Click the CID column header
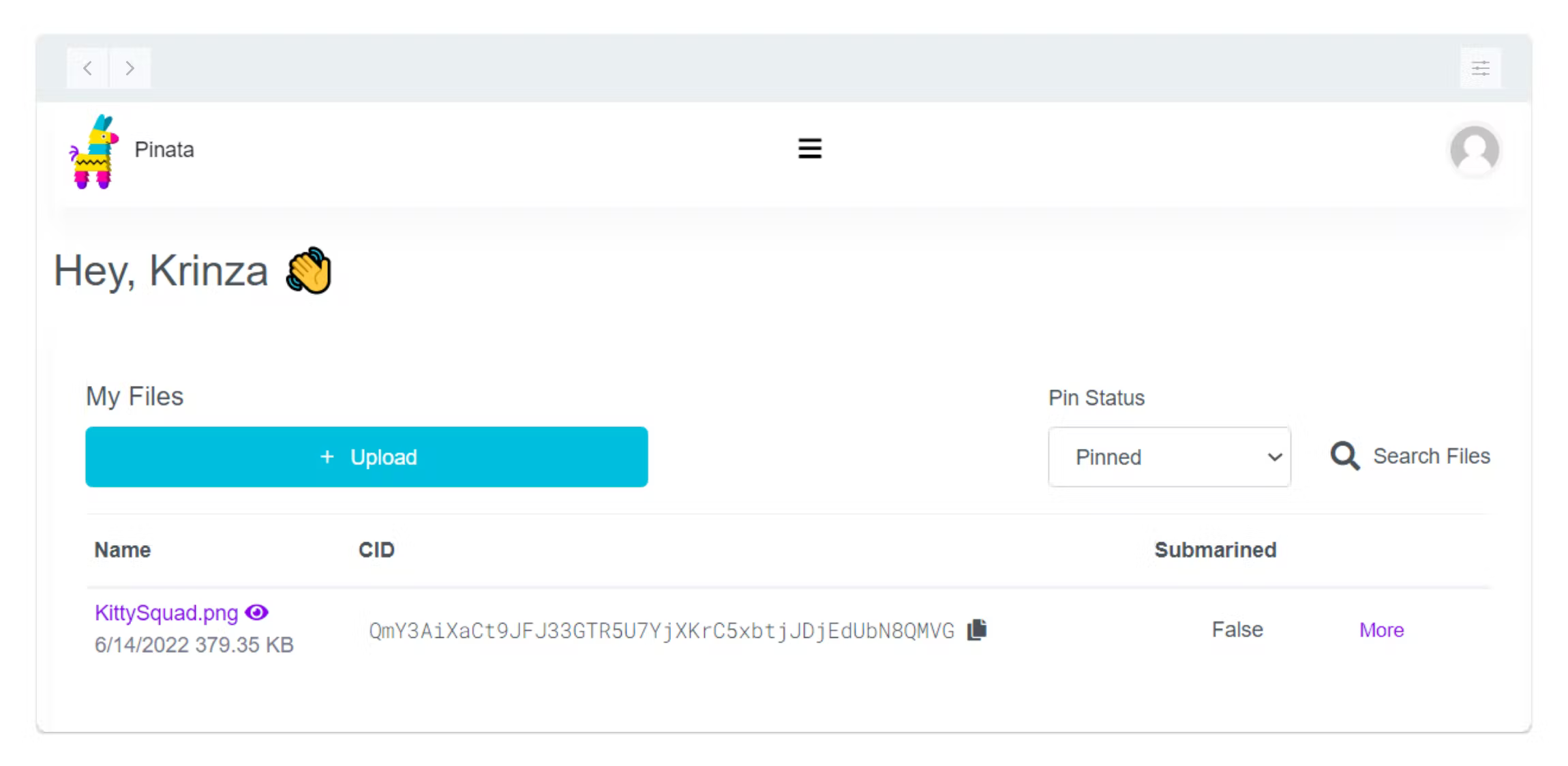 pos(376,550)
